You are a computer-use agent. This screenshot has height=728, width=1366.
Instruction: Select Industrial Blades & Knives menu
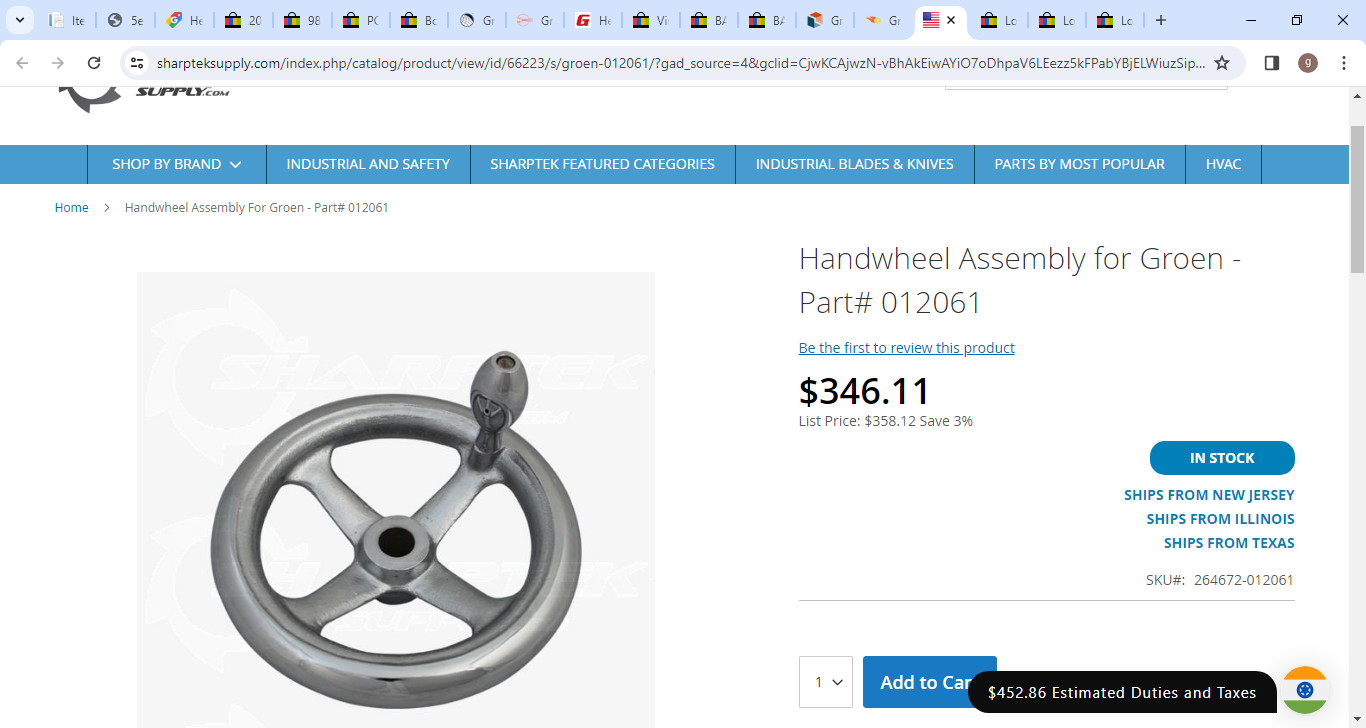pos(855,164)
